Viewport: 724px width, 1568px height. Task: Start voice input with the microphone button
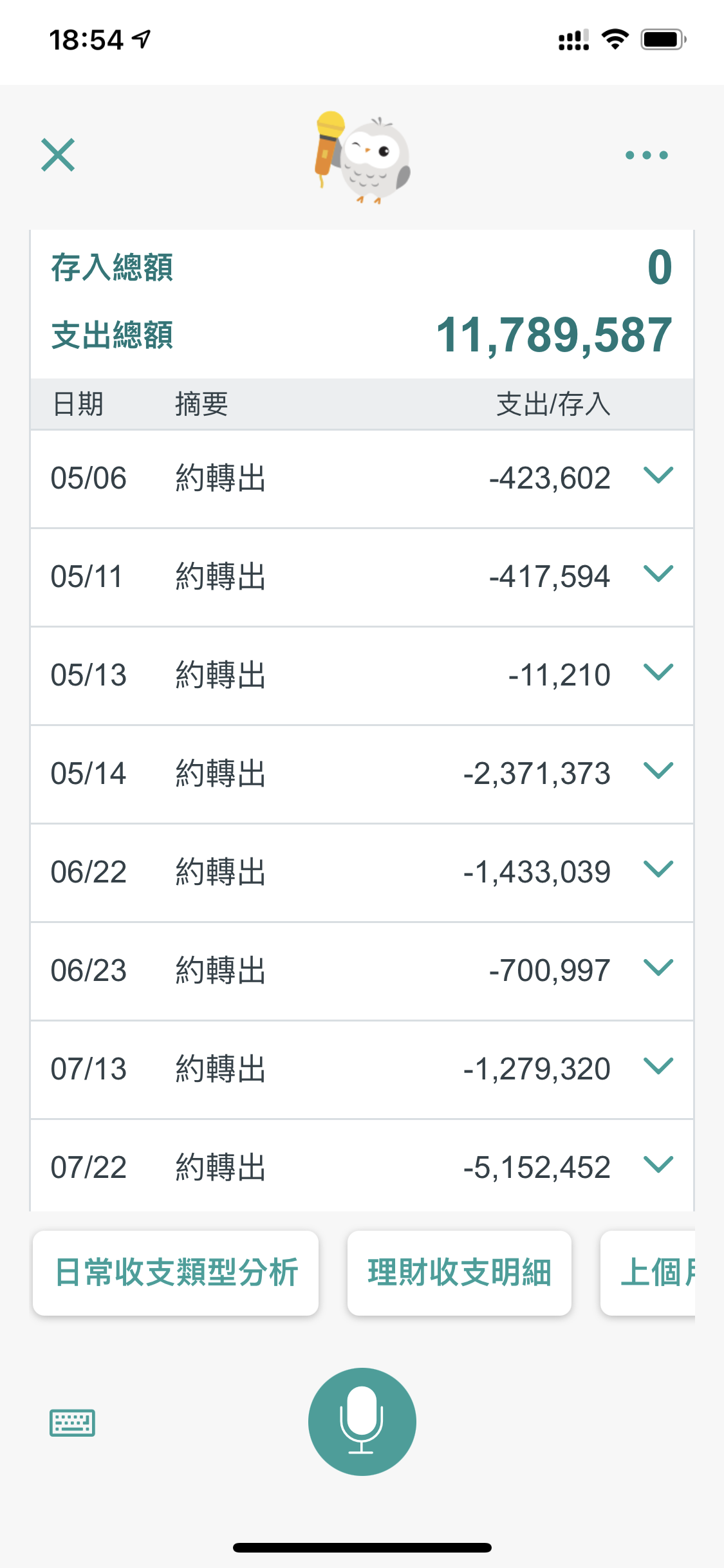pyautogui.click(x=362, y=1421)
